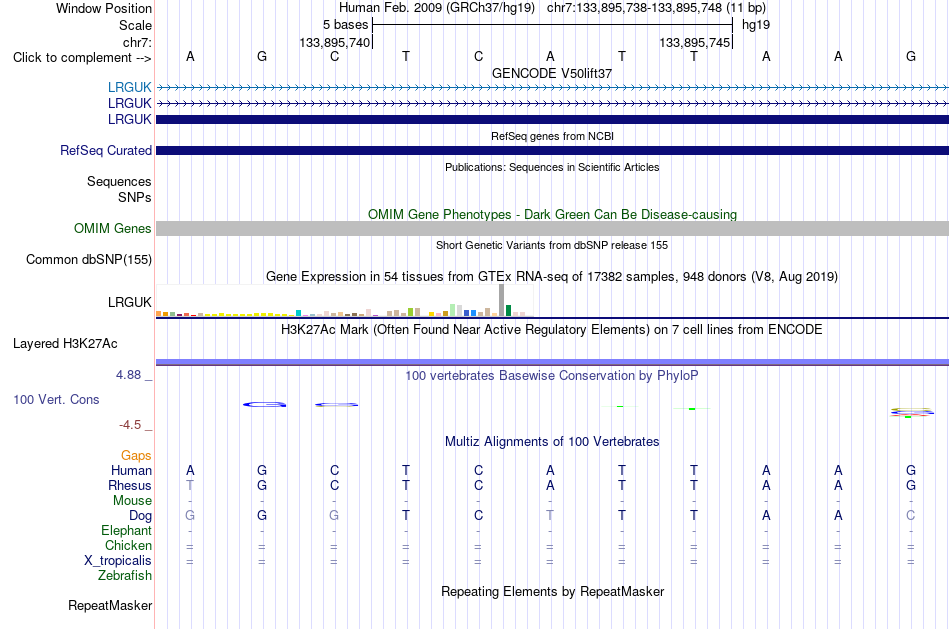
Task: Click the 'Sequences' track label
Action: [119, 181]
